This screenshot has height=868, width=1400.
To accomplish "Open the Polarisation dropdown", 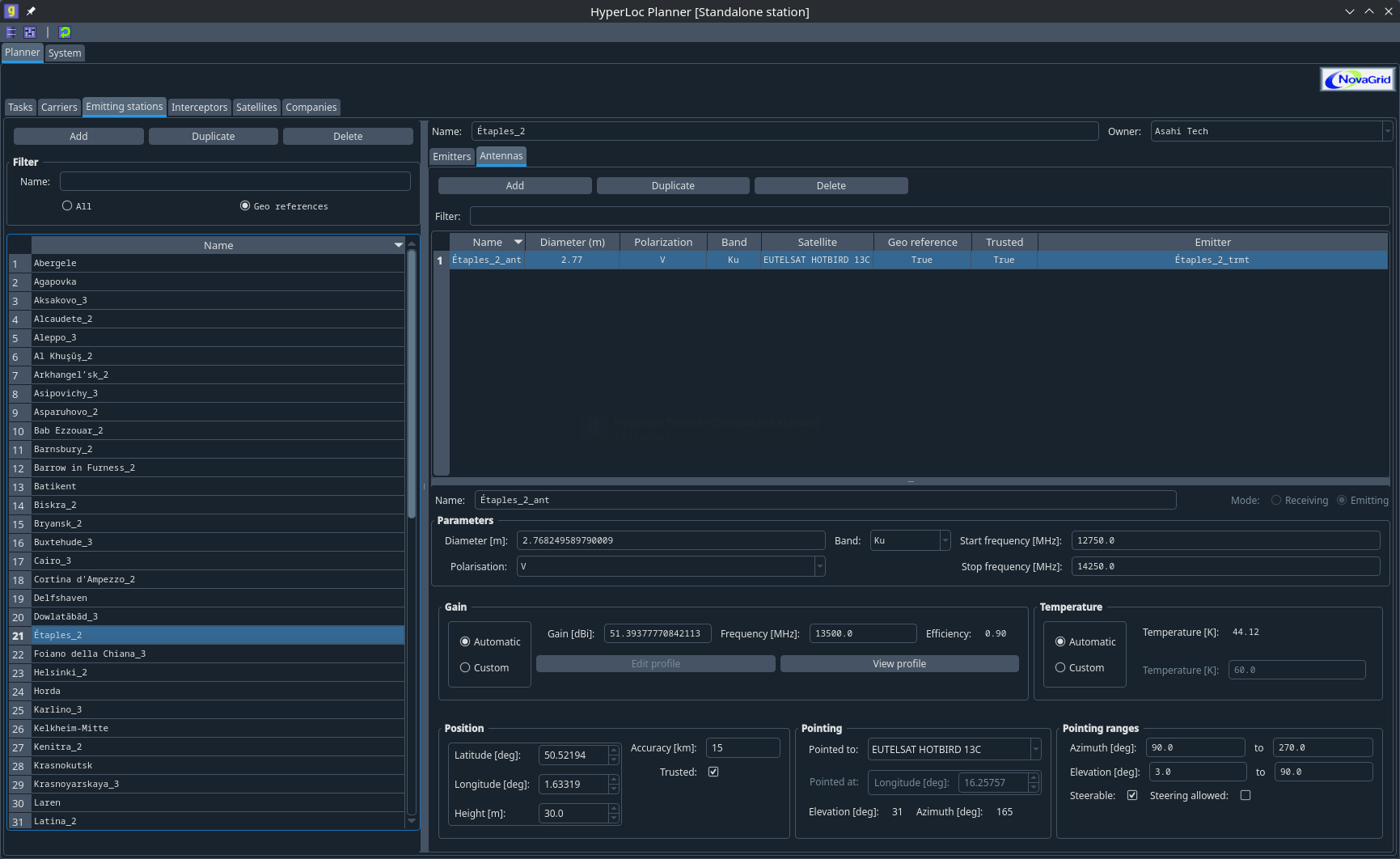I will (x=820, y=567).
